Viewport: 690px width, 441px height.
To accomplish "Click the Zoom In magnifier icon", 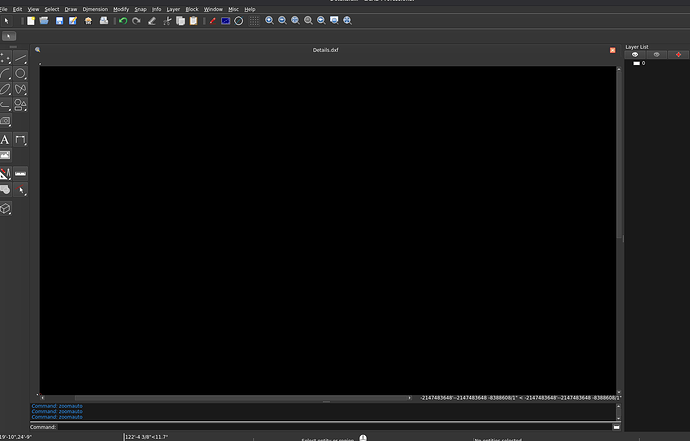I will 269,20.
